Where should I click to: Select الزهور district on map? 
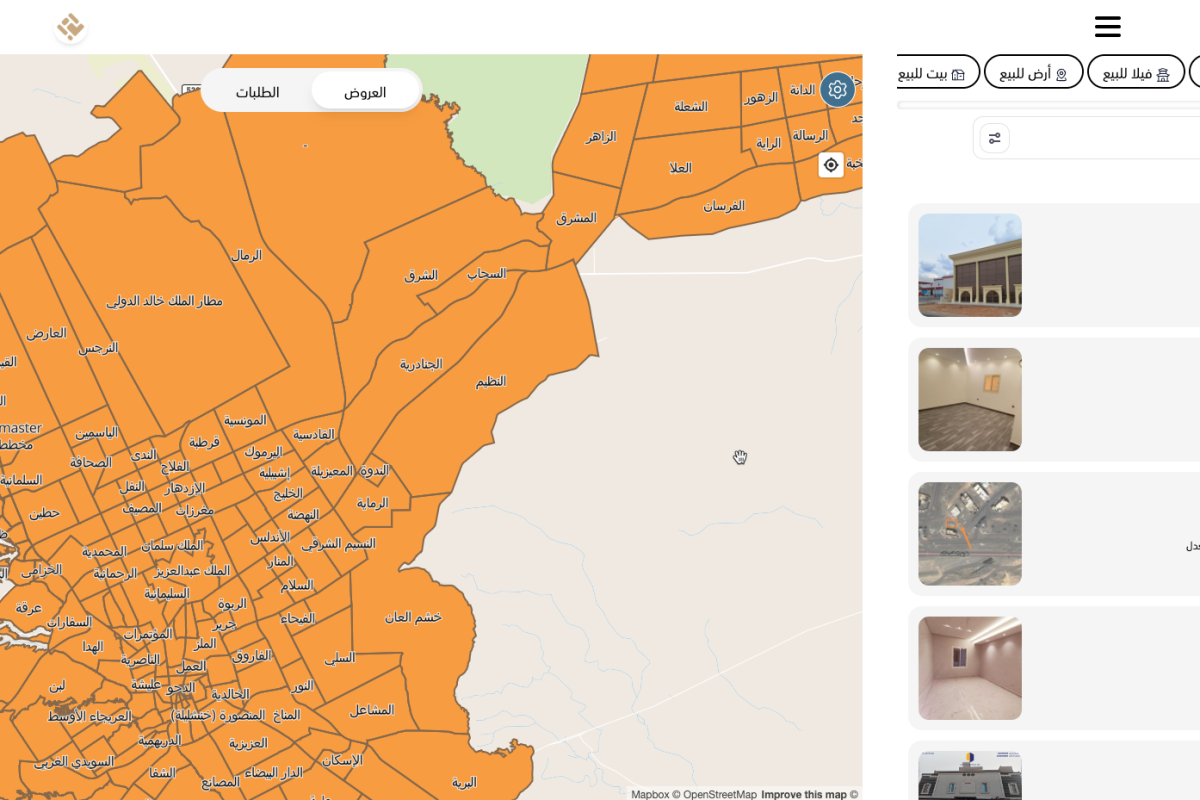point(760,98)
